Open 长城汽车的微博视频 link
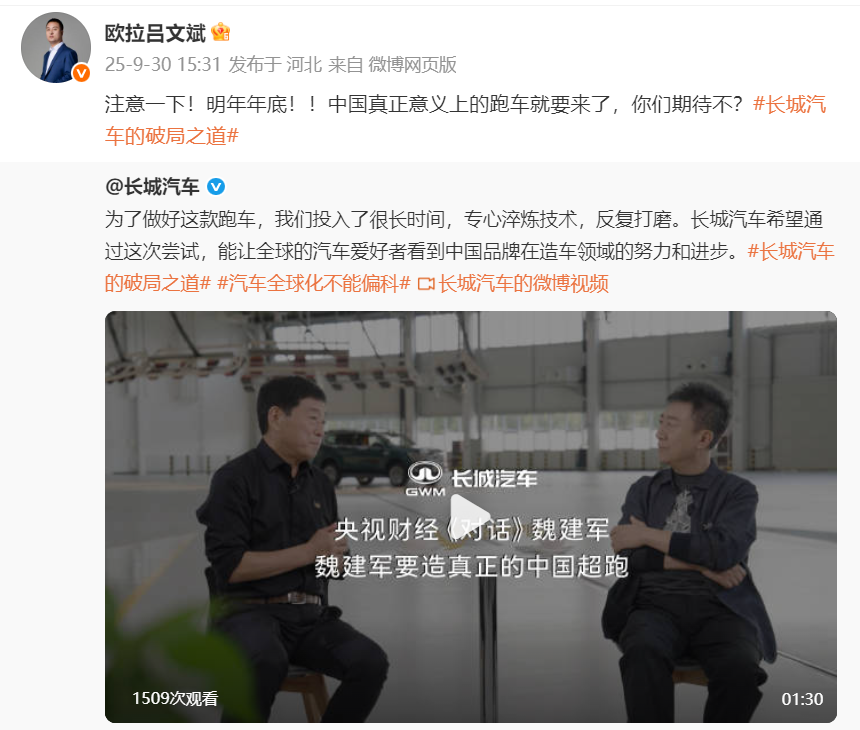Image resolution: width=860 pixels, height=730 pixels. click(523, 284)
